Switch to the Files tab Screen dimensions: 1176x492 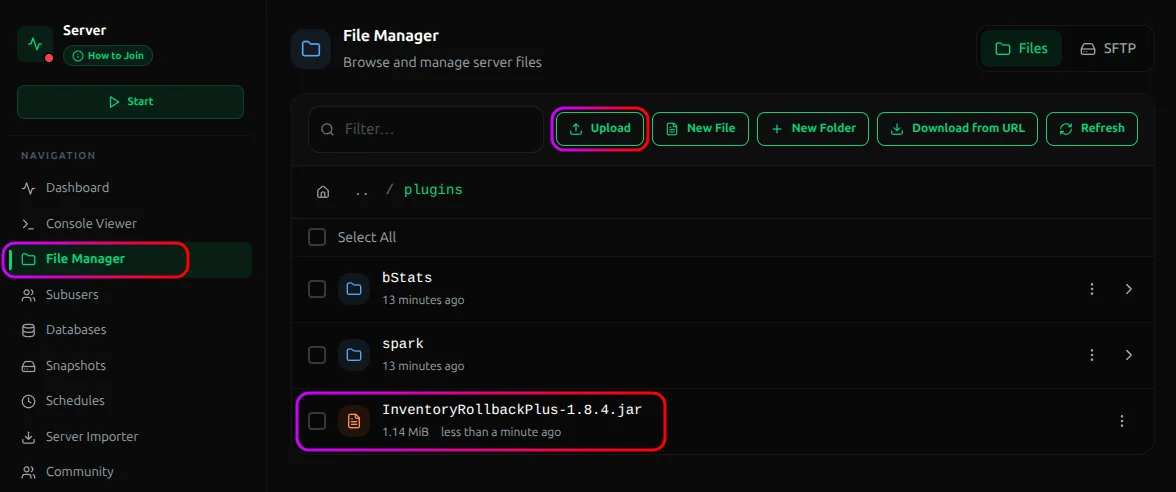point(1021,49)
